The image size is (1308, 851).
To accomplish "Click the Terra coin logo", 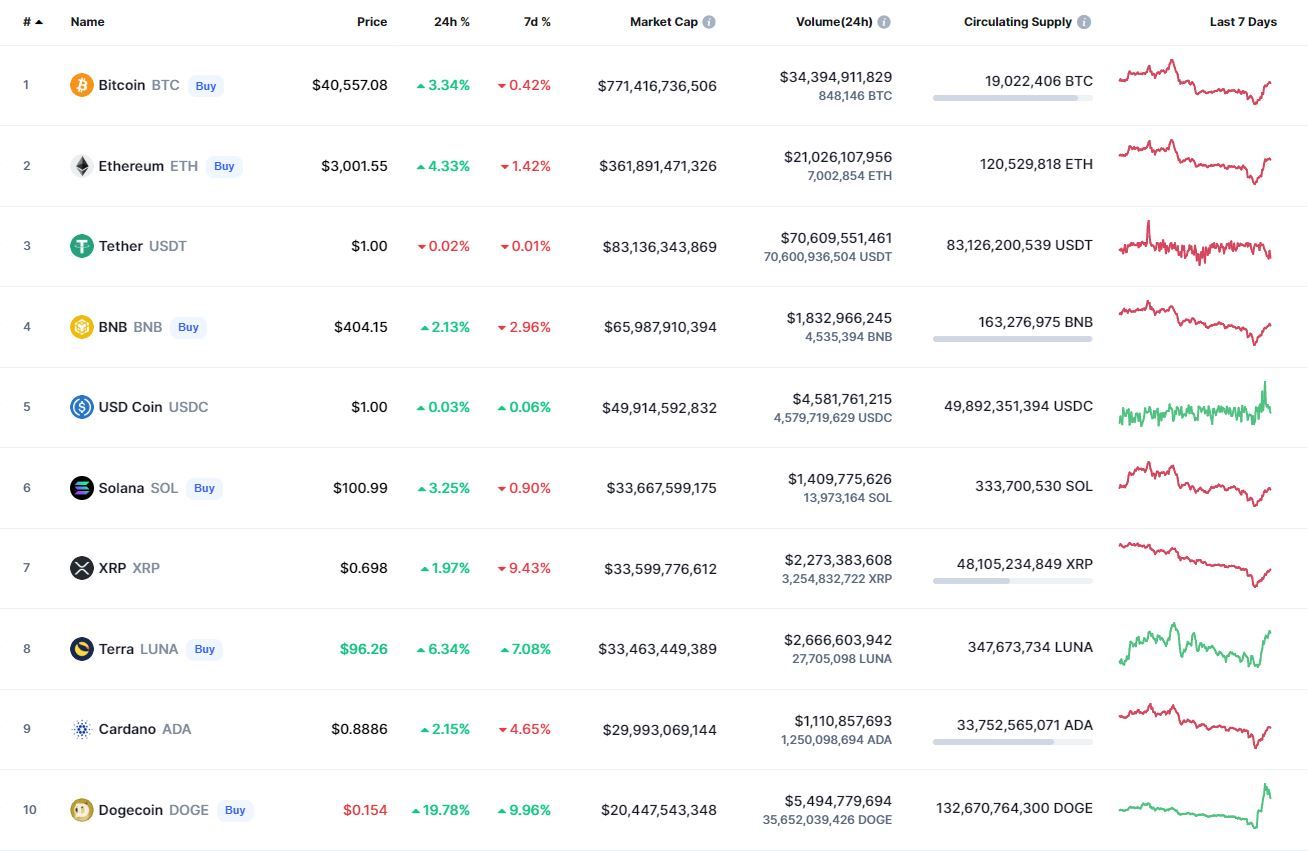I will tap(82, 649).
